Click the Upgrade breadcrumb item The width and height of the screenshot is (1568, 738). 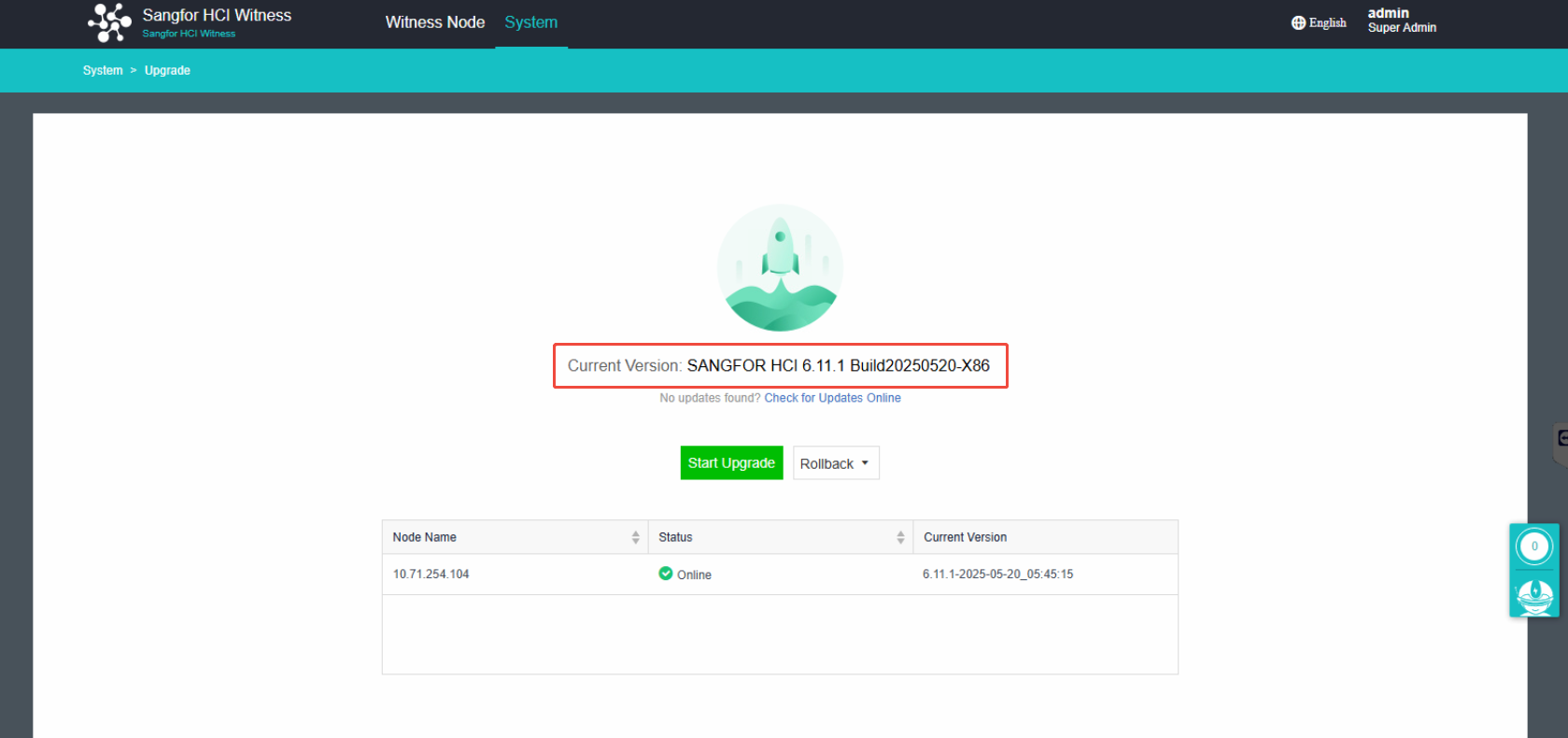tap(167, 70)
